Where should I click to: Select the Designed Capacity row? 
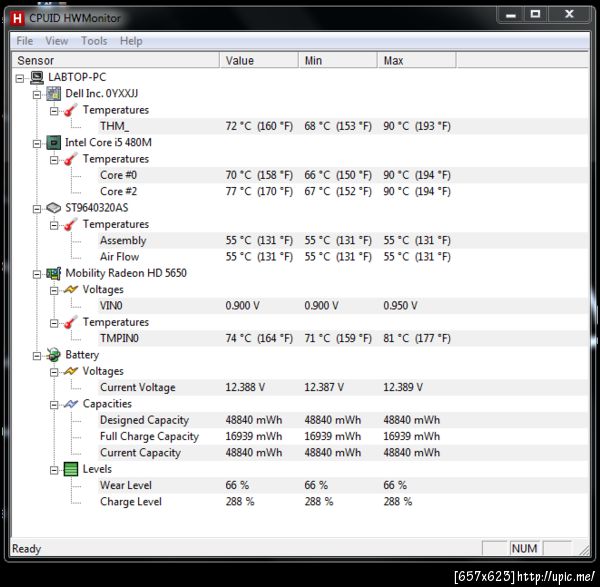[x=342, y=420]
